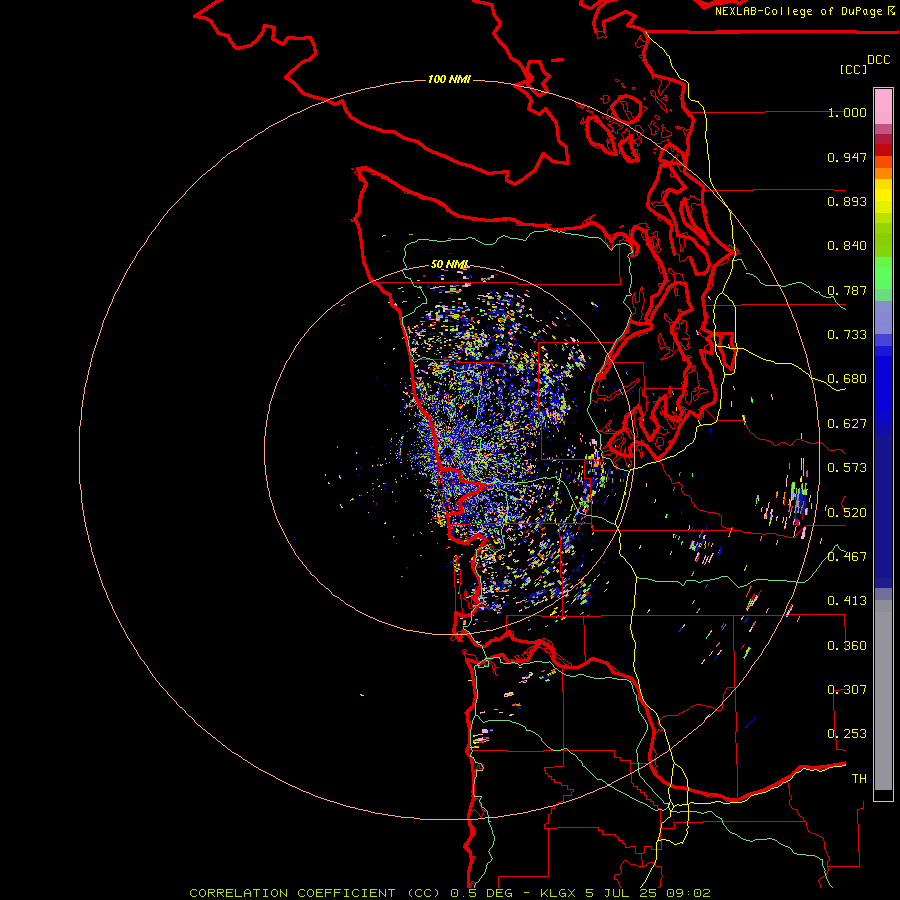Click the 0.253 scale value
This screenshot has height=900, width=900.
click(847, 734)
